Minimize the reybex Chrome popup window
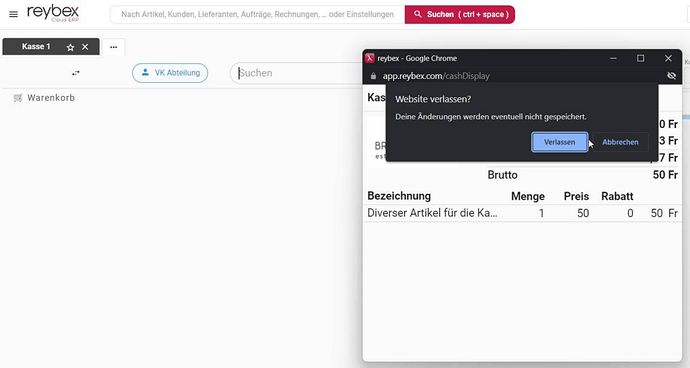The width and height of the screenshot is (690, 368). pos(613,58)
